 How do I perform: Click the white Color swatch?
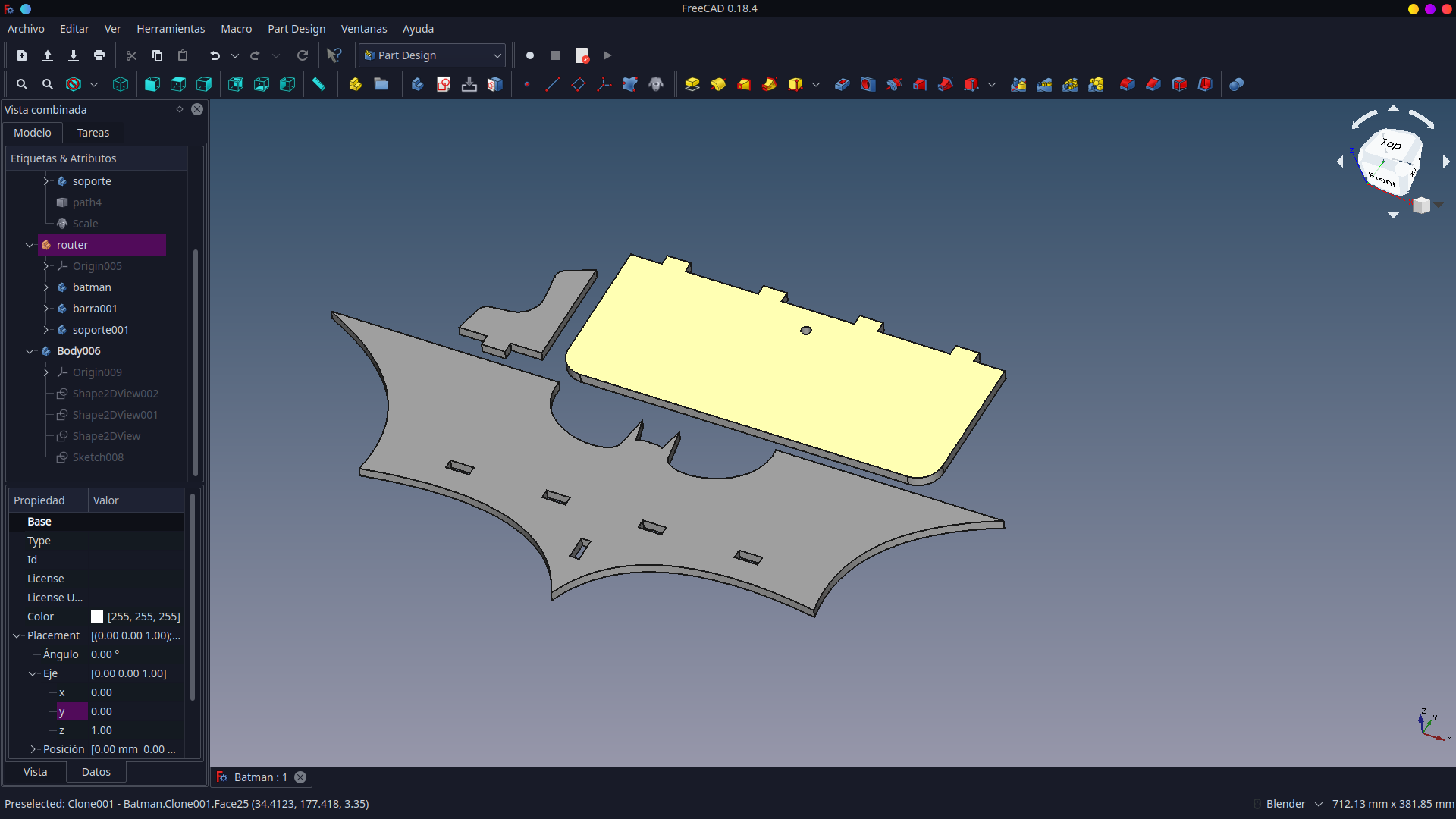coord(97,617)
